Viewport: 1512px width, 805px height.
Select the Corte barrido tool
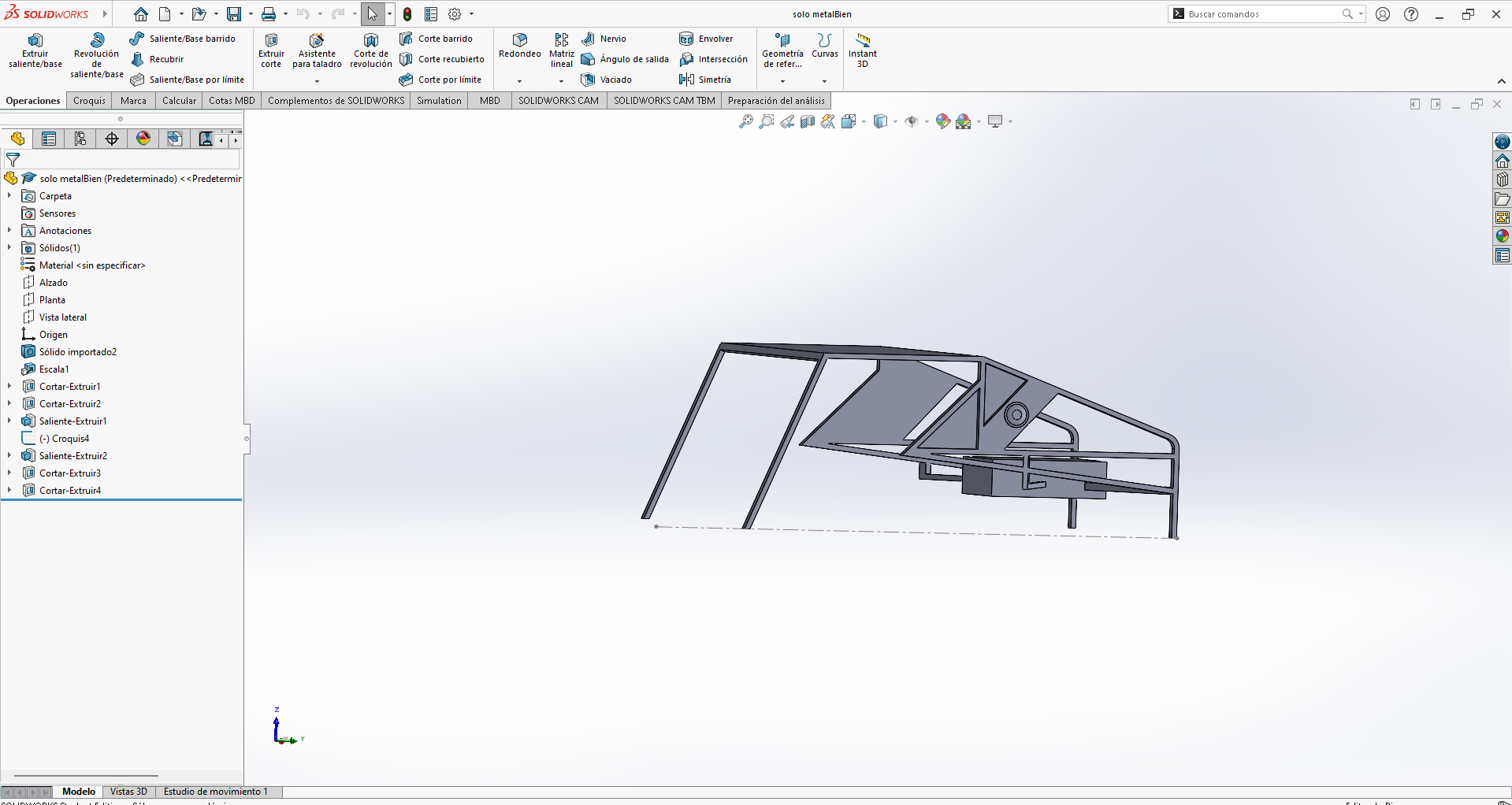pyautogui.click(x=436, y=39)
